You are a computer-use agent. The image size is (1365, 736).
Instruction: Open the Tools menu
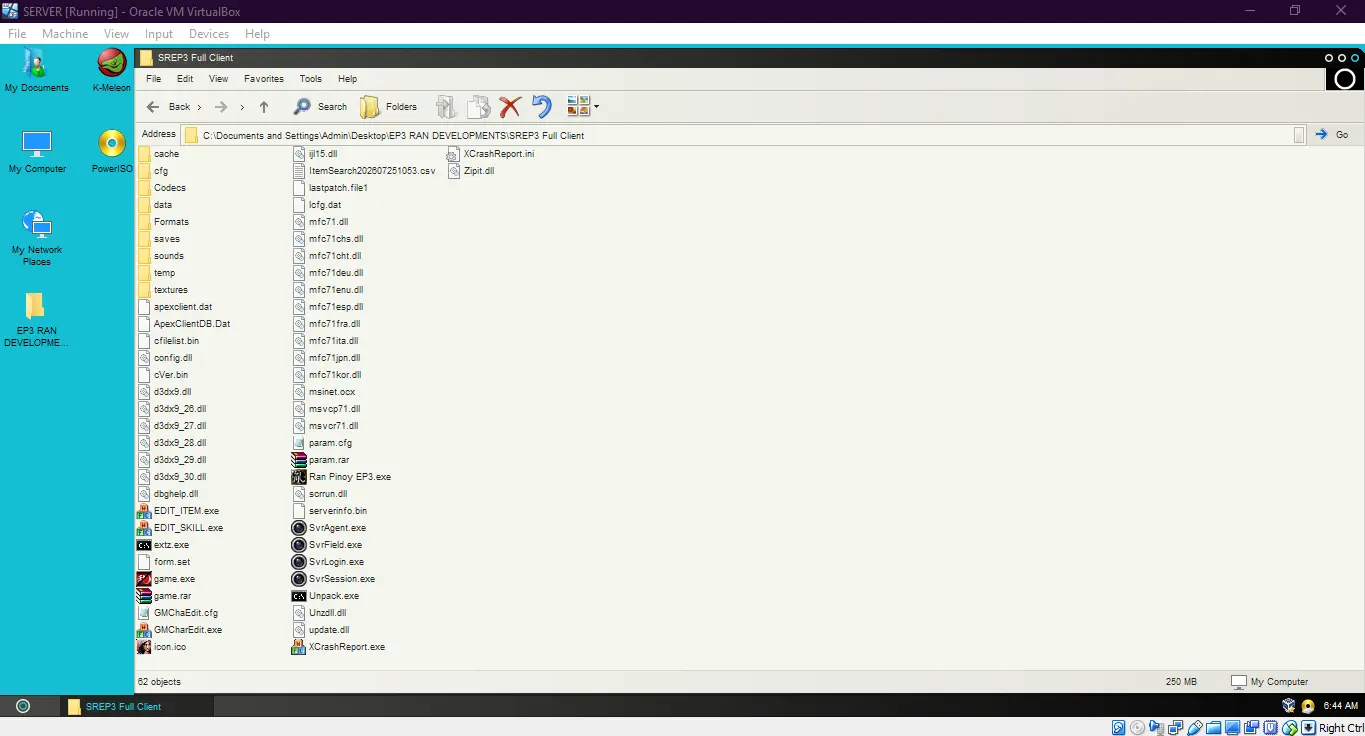(311, 79)
